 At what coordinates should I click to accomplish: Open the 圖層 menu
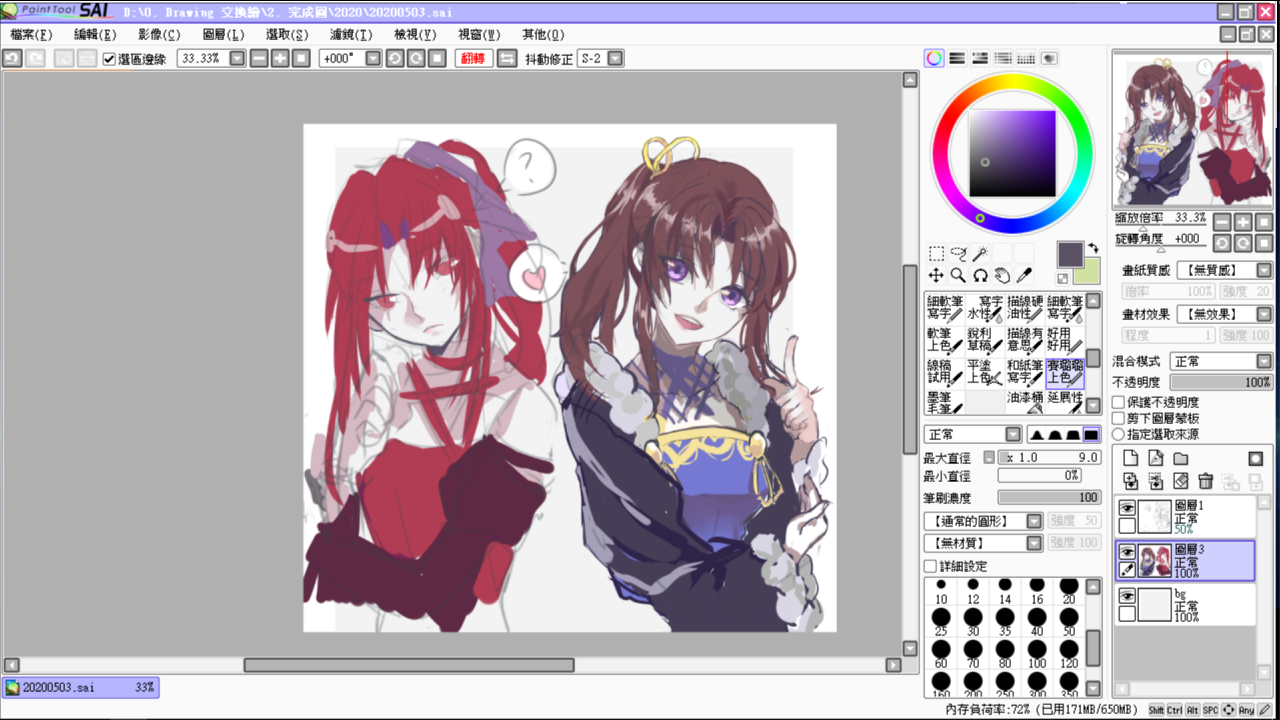click(x=223, y=34)
